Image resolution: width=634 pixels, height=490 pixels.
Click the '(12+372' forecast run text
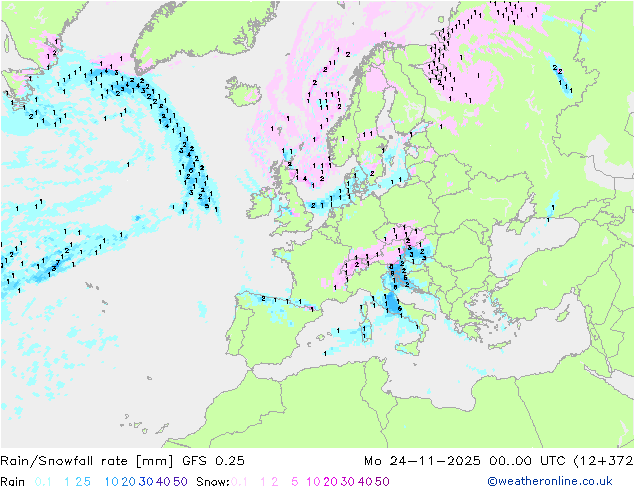pos(603,461)
